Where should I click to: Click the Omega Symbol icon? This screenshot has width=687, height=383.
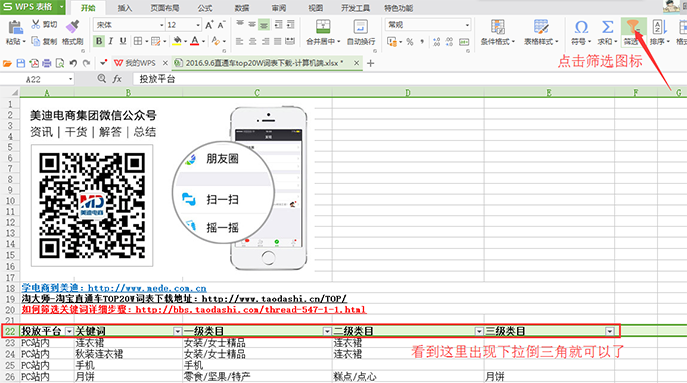tap(581, 27)
